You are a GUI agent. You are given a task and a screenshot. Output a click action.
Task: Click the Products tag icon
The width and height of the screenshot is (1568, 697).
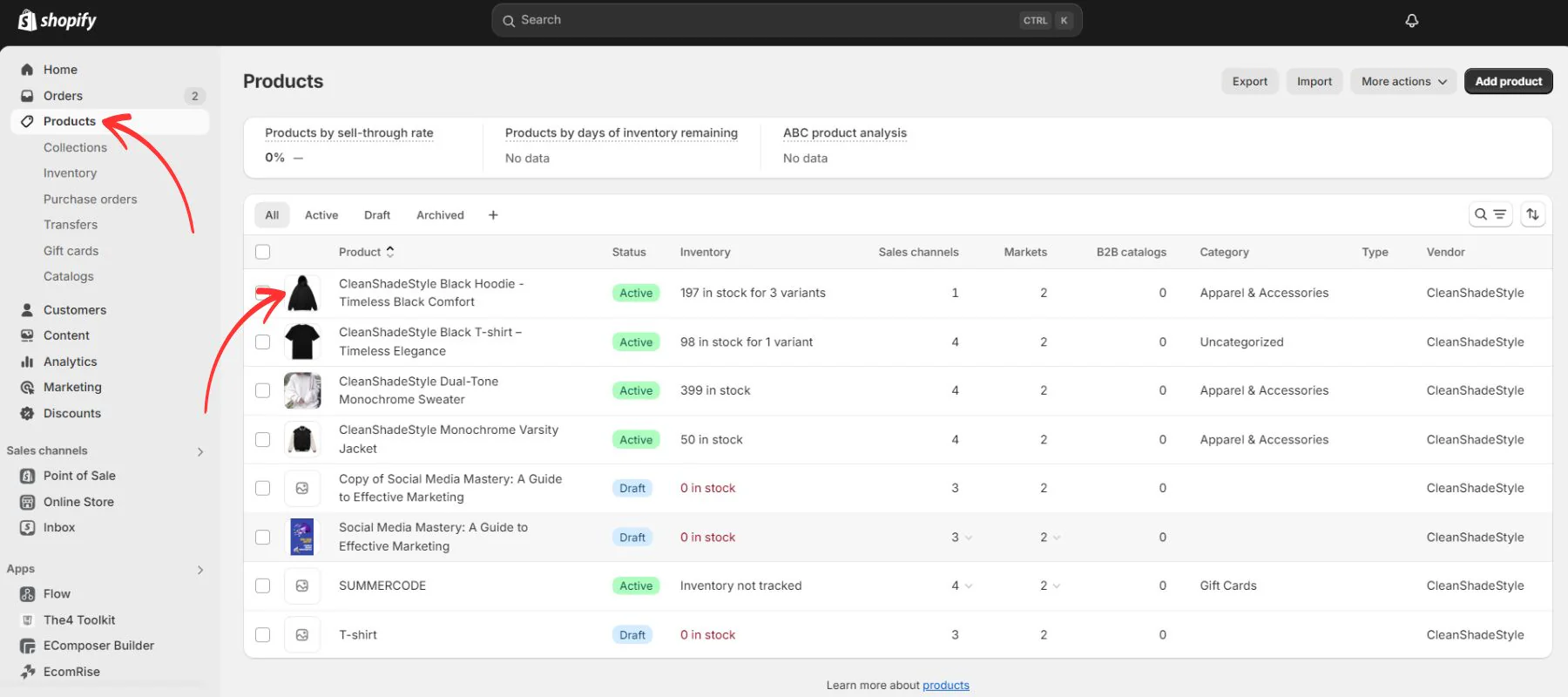[x=27, y=121]
